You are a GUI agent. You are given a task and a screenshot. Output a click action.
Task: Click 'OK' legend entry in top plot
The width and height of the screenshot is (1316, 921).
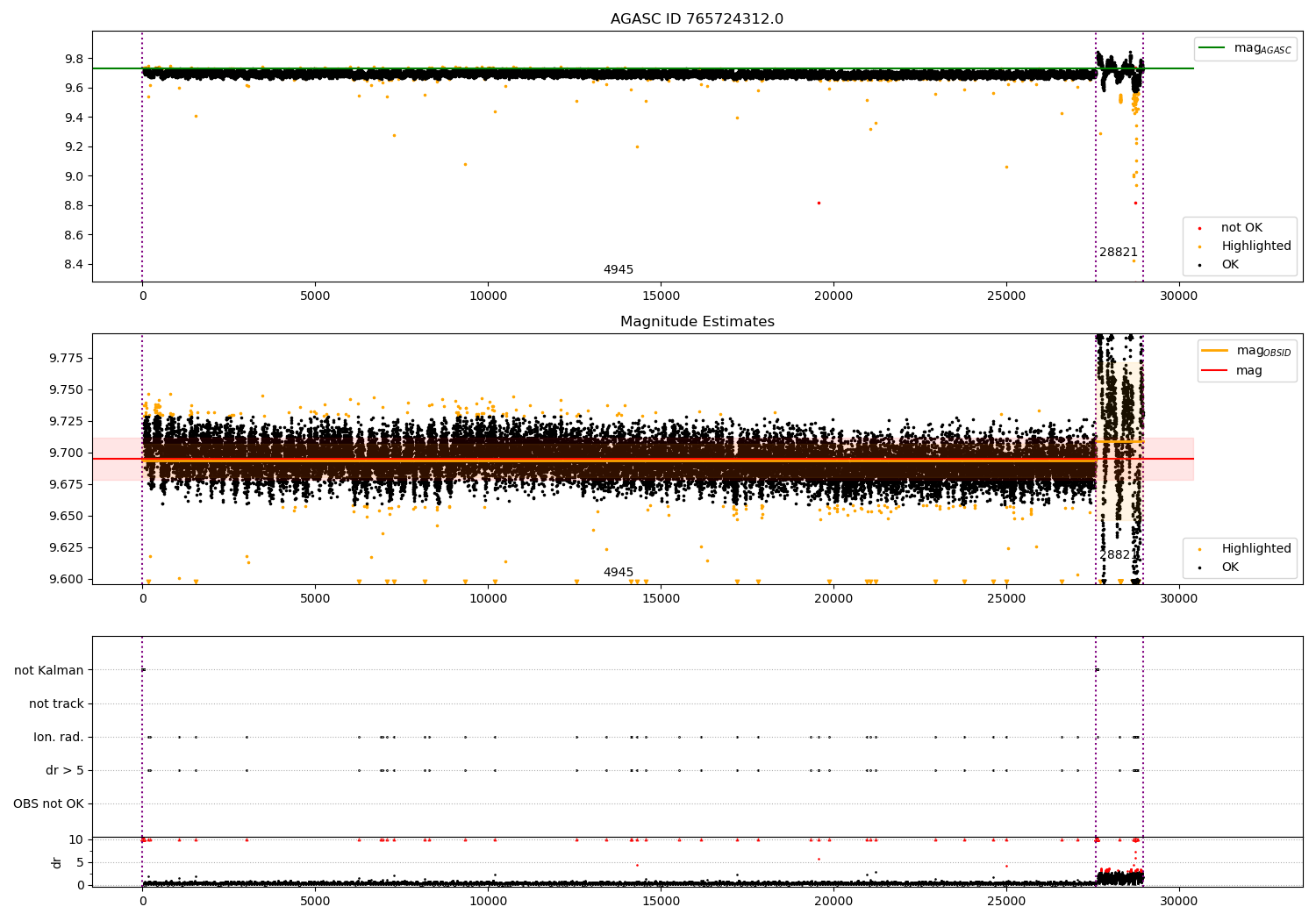point(1229,265)
